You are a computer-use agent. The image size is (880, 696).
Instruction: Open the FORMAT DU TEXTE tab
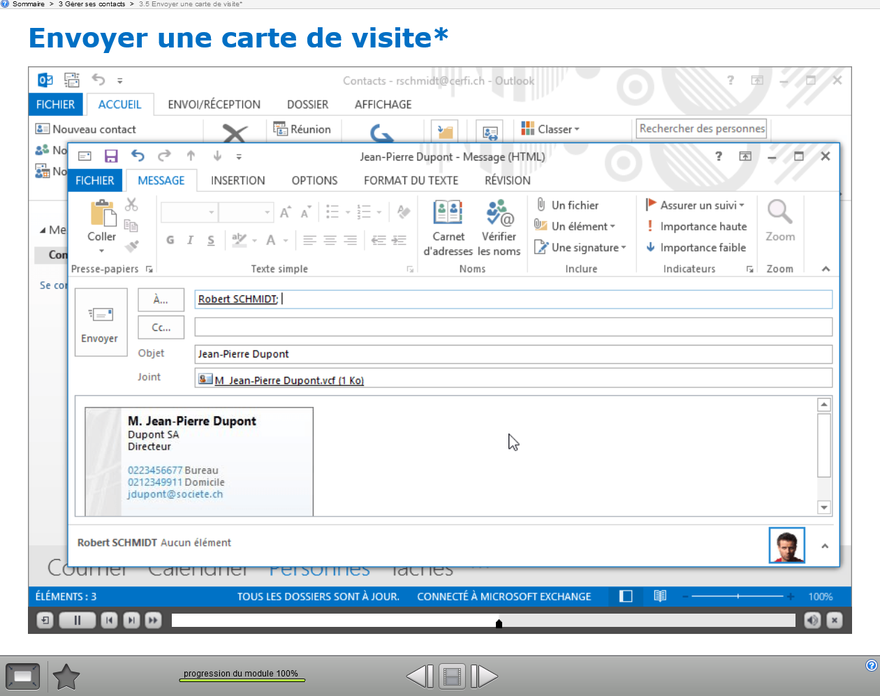(411, 181)
